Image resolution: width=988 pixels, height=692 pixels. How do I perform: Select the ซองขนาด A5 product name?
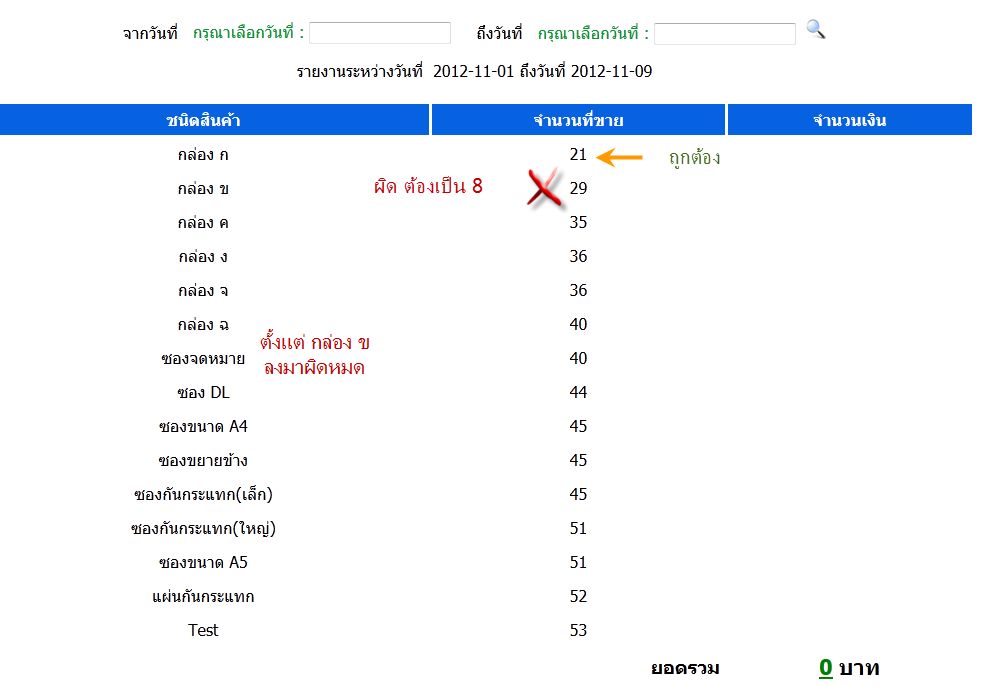[203, 563]
